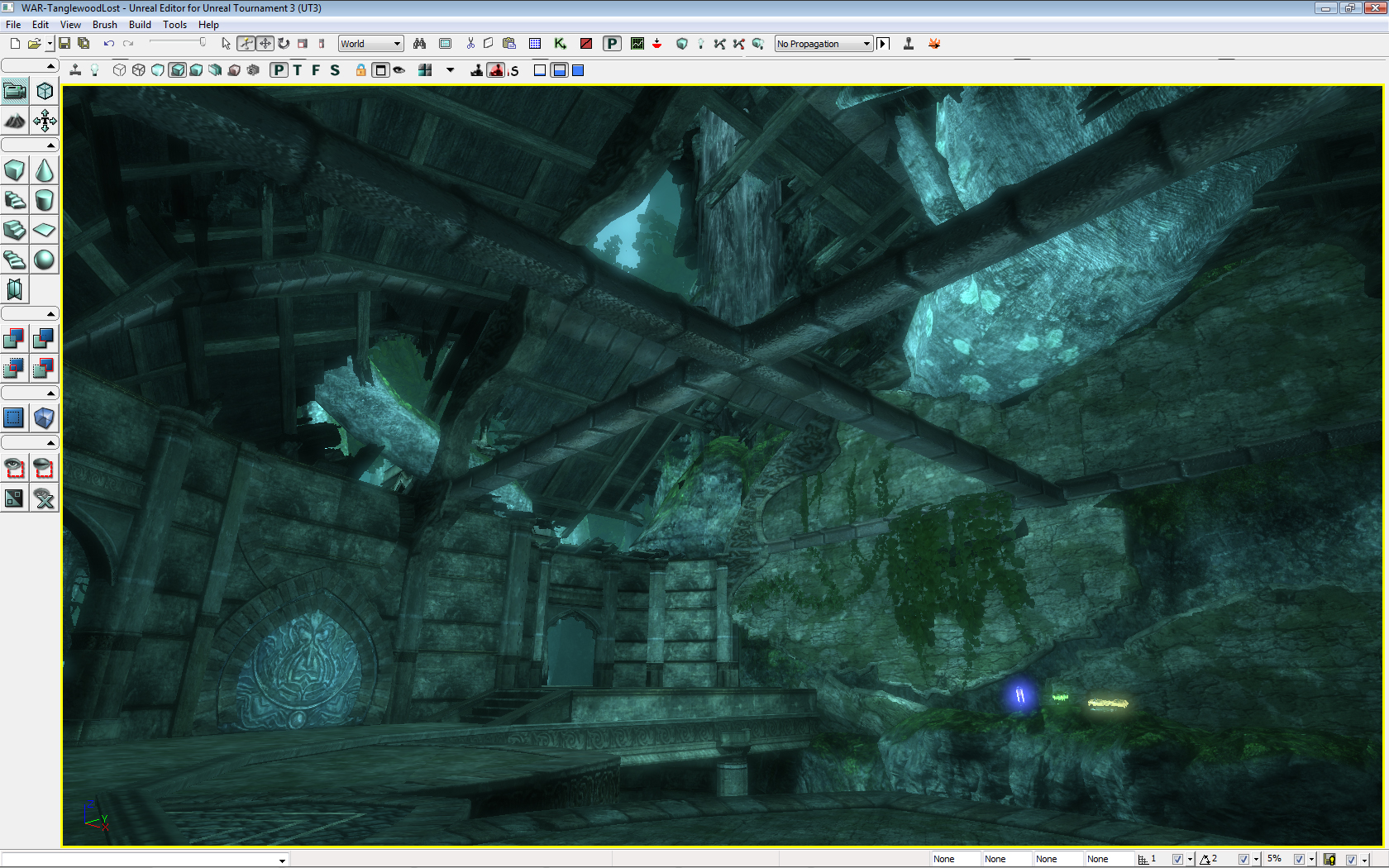
Task: Adjust the far clipping plane slider
Action: point(178,43)
